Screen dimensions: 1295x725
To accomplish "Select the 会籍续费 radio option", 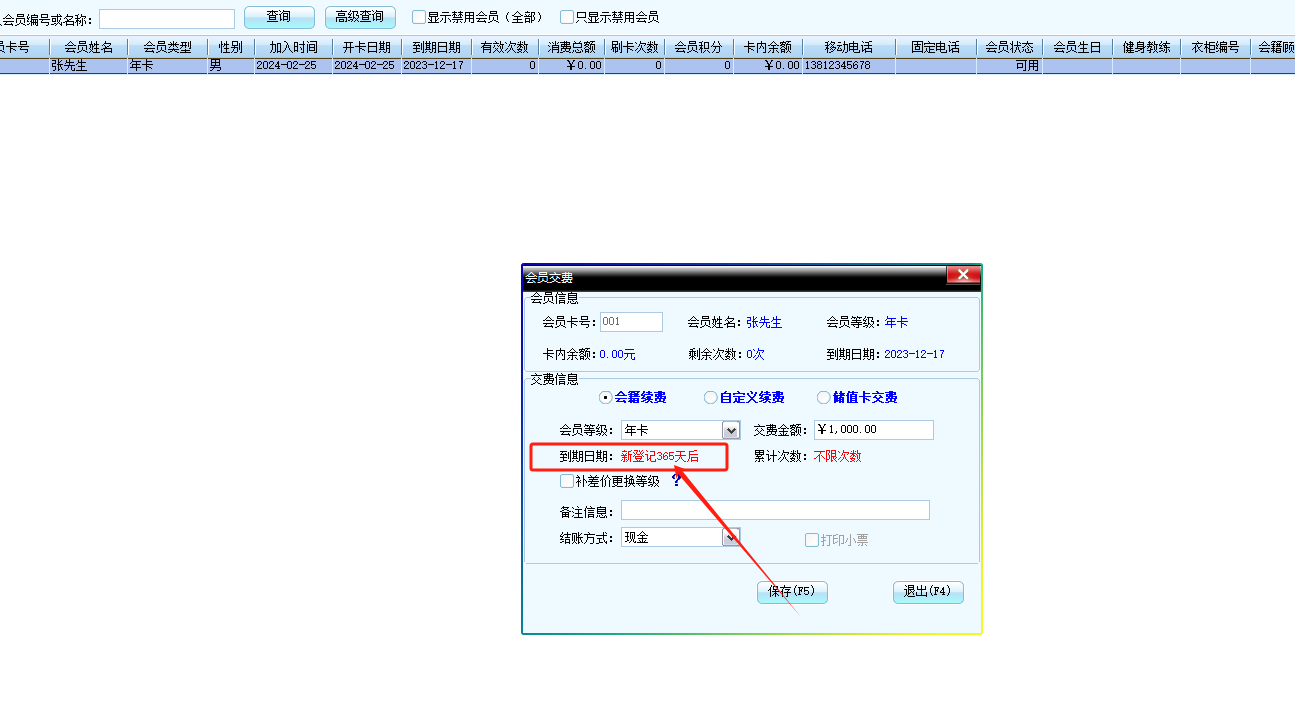I will click(606, 397).
